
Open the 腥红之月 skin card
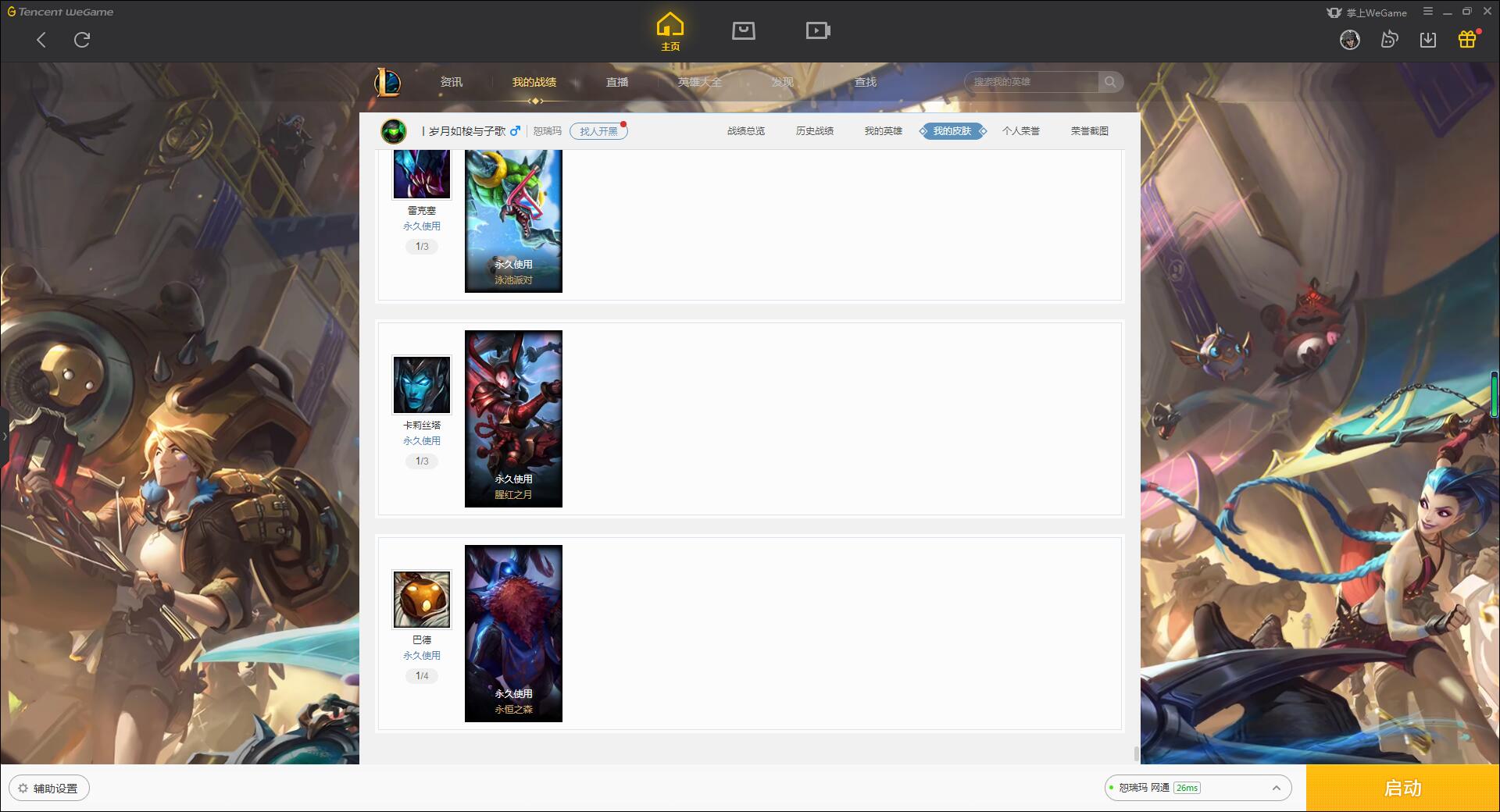(513, 418)
